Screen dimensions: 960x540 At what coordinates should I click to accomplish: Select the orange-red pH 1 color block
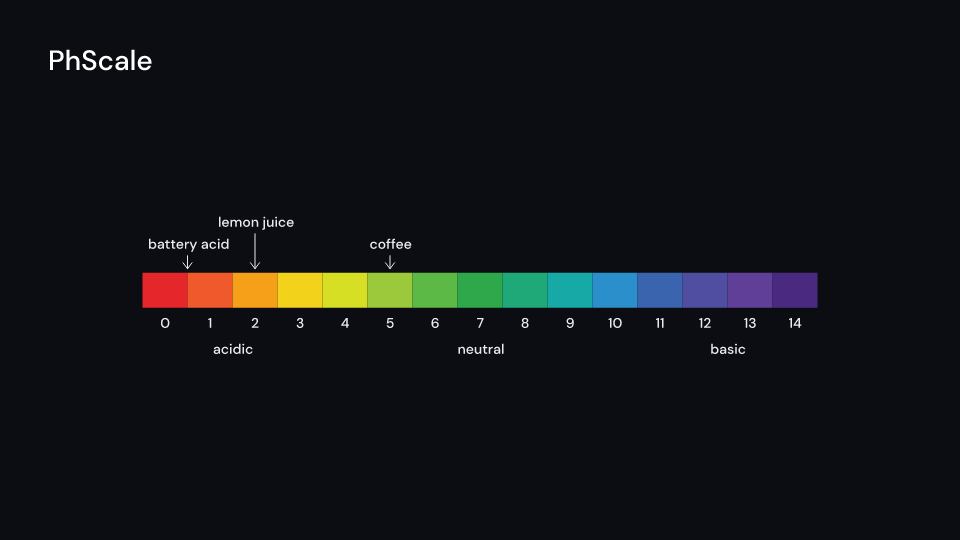210,290
